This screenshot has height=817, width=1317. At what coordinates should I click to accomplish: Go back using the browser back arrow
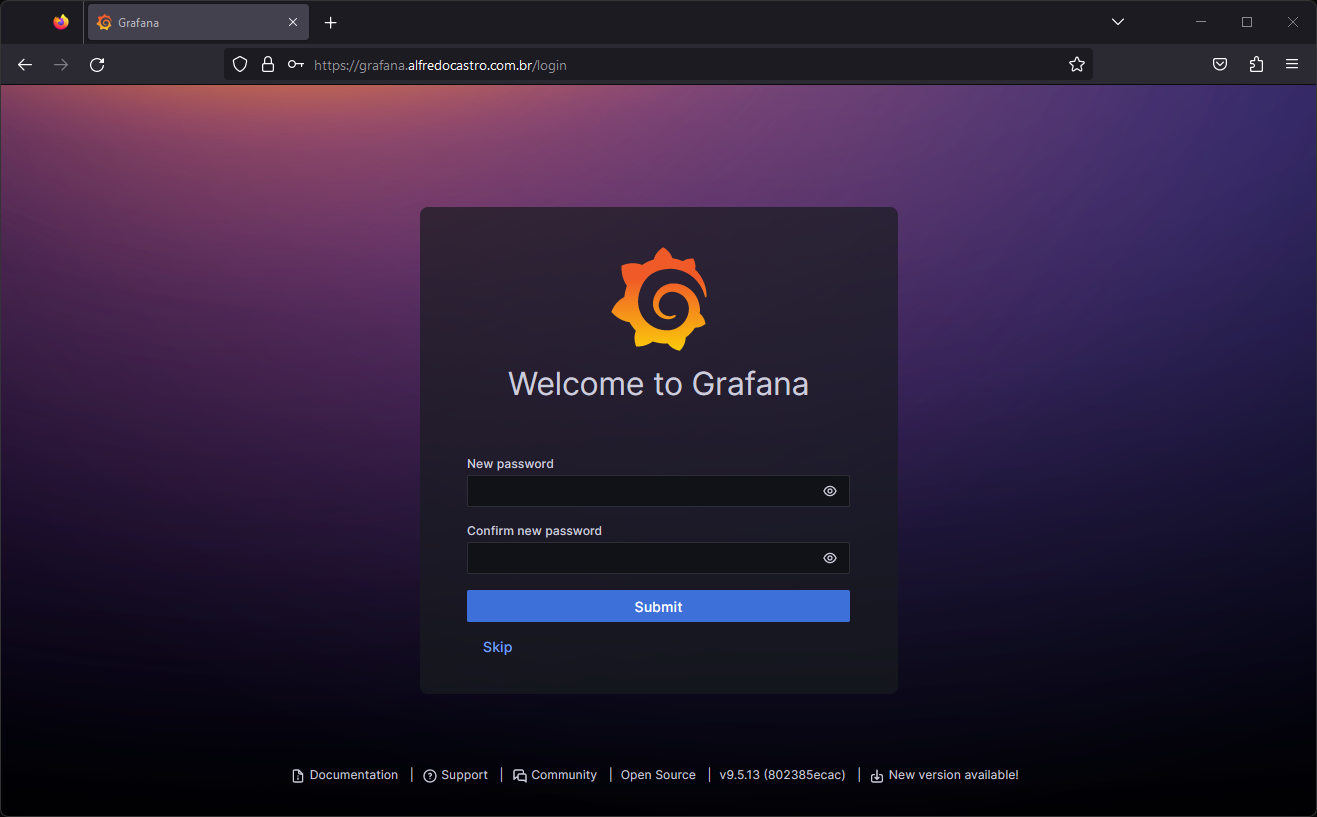25,64
